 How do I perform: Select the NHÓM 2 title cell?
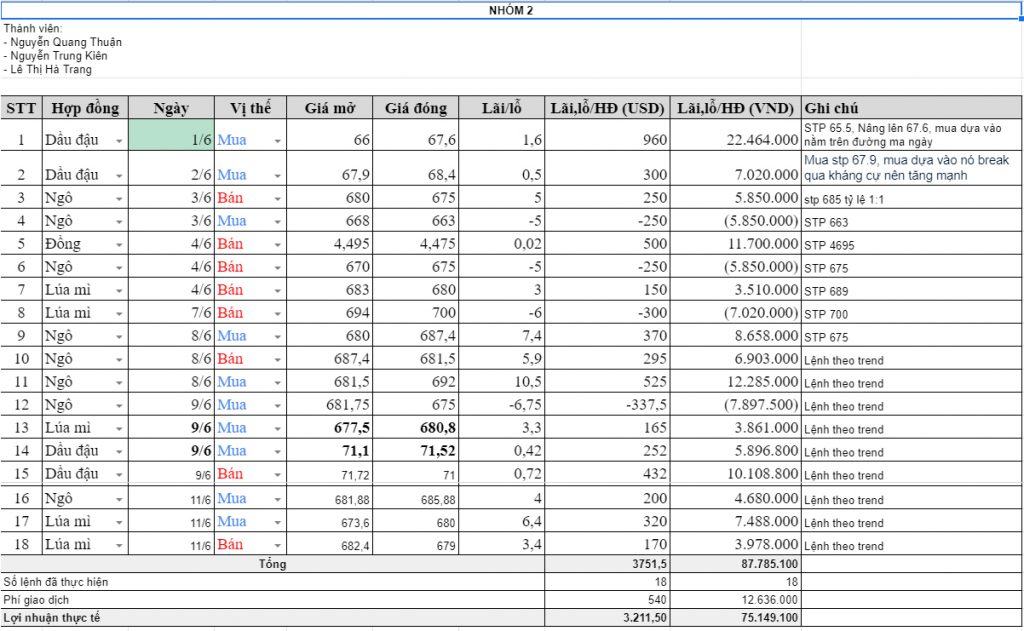(511, 10)
